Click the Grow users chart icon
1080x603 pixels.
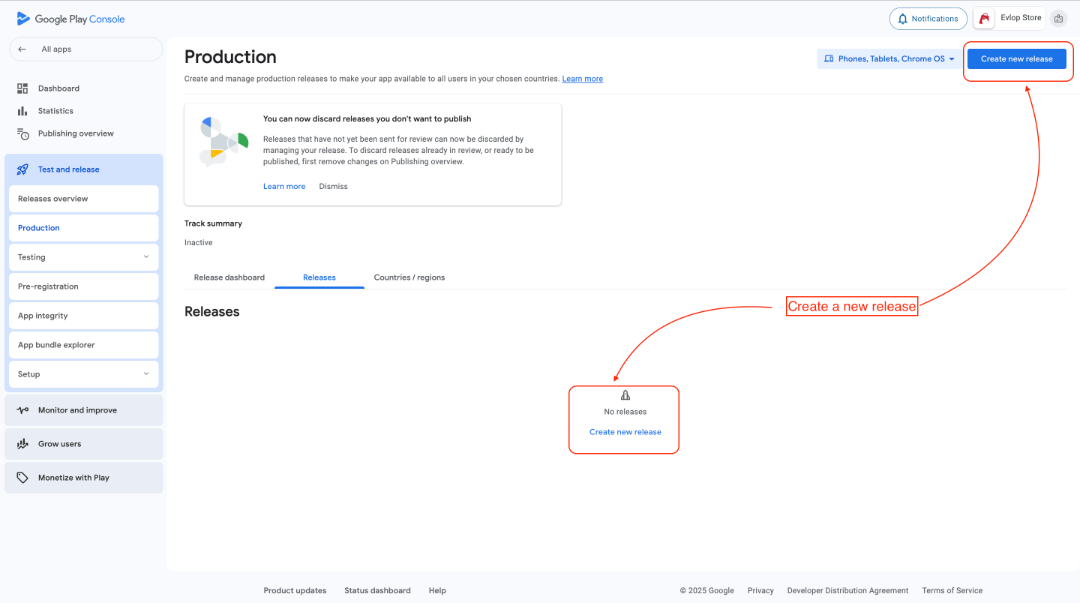[x=23, y=444]
